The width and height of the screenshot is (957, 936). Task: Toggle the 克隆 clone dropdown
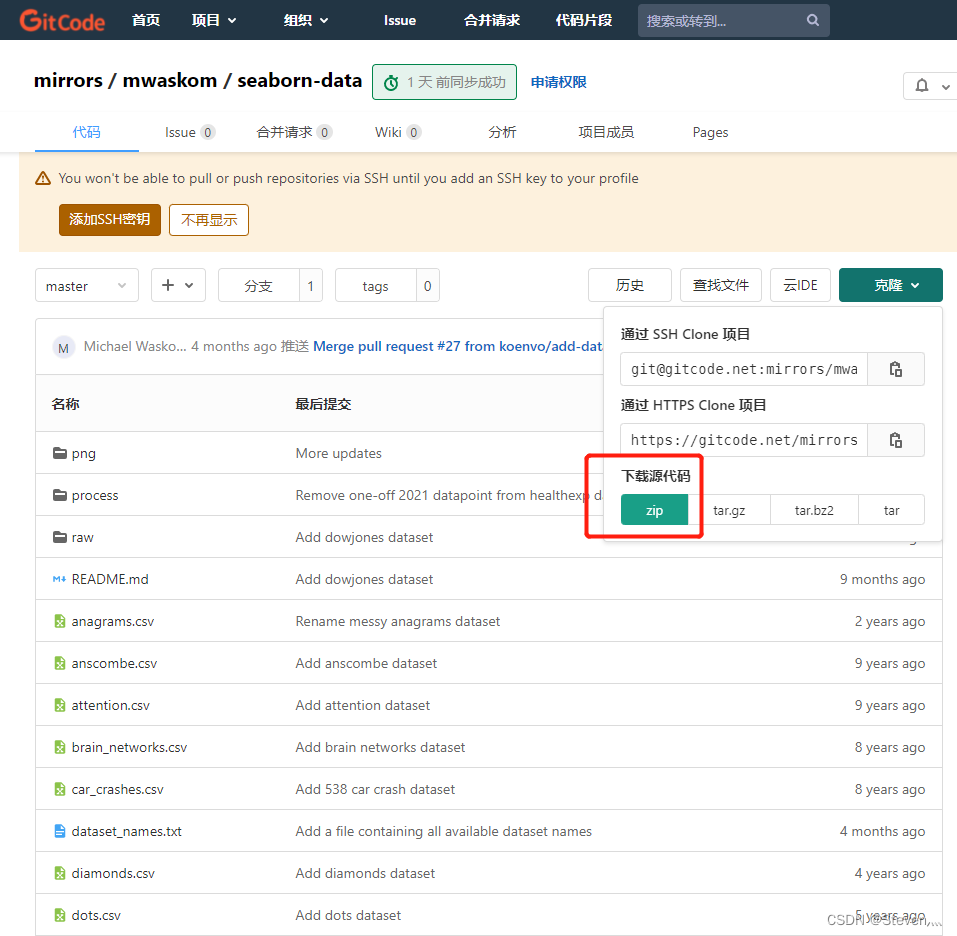click(x=890, y=285)
